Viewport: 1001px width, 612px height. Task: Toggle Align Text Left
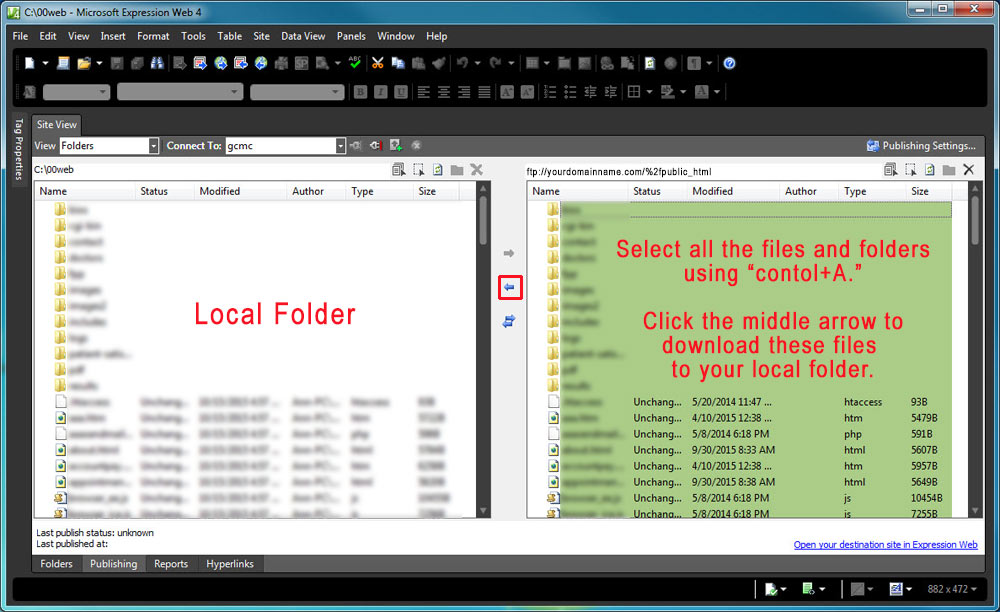pos(424,92)
